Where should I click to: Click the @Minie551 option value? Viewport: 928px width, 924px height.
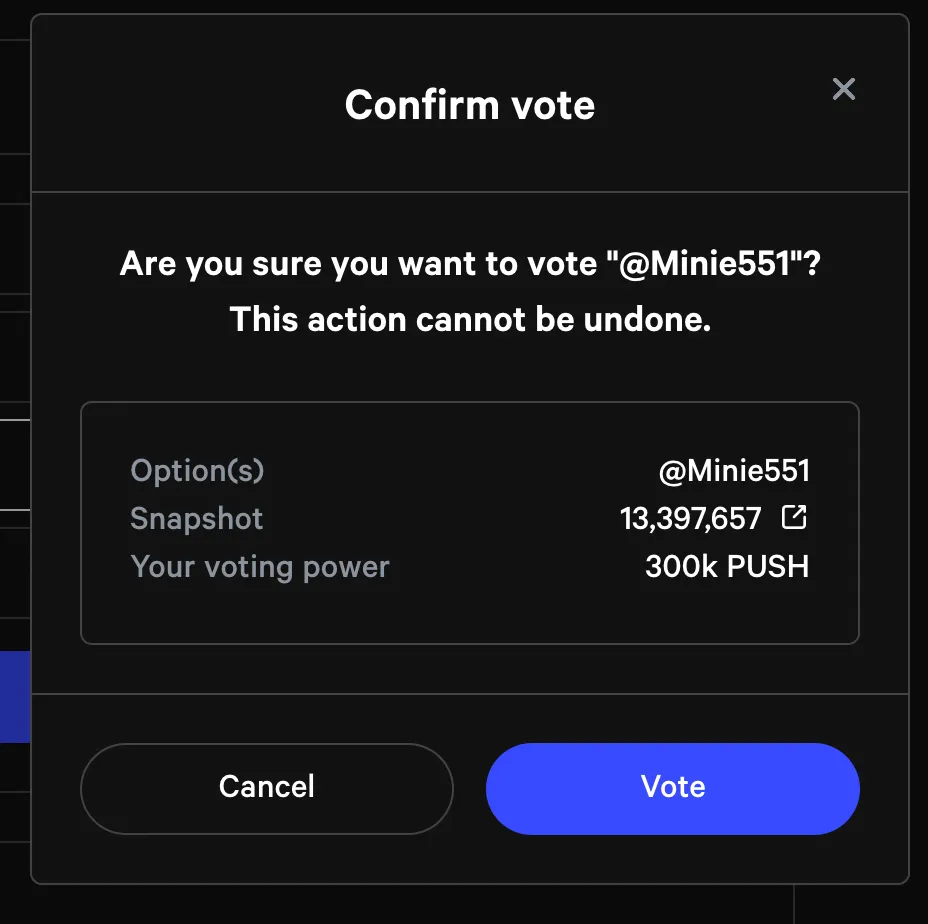735,470
